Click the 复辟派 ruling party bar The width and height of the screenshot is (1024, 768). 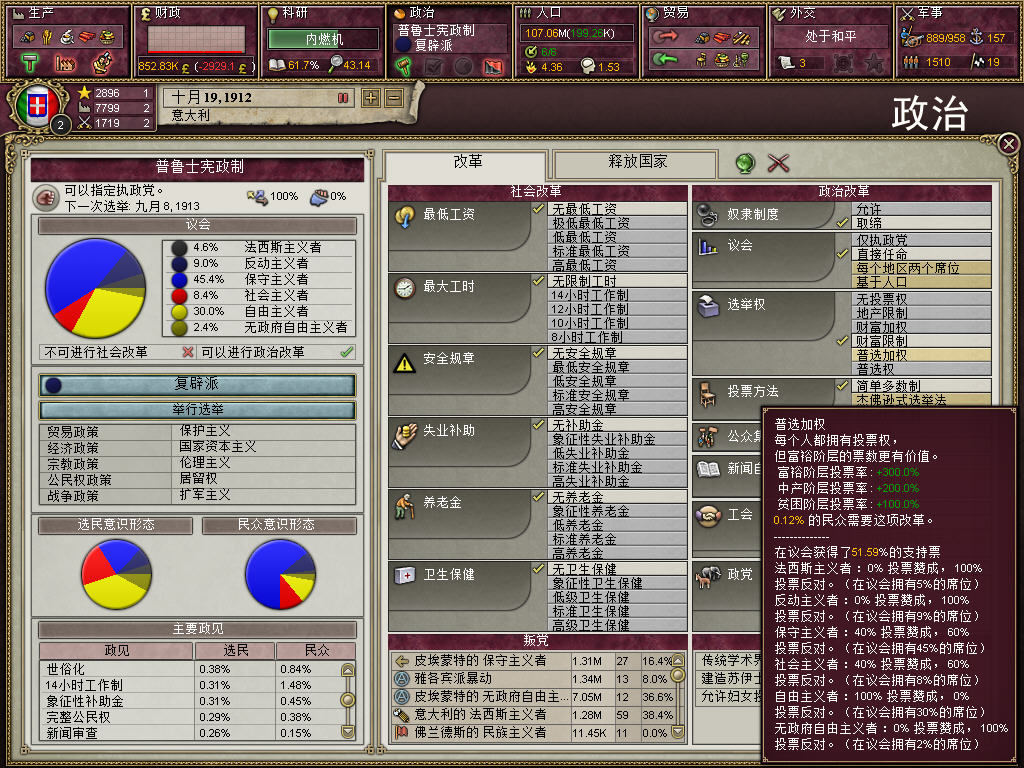(197, 384)
